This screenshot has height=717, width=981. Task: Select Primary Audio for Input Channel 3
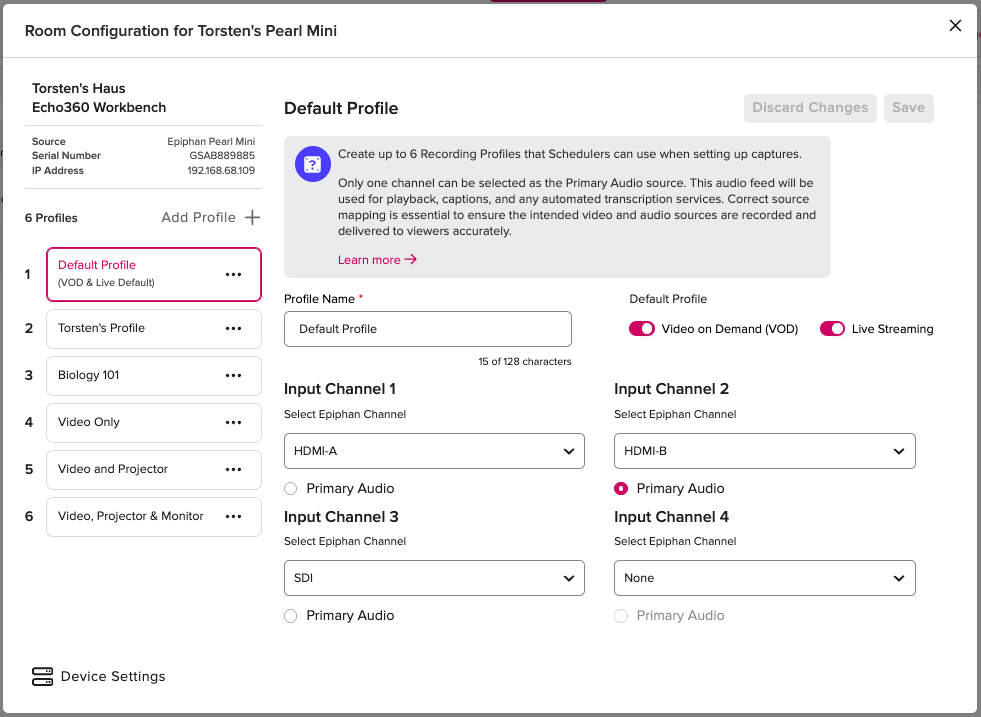(290, 616)
